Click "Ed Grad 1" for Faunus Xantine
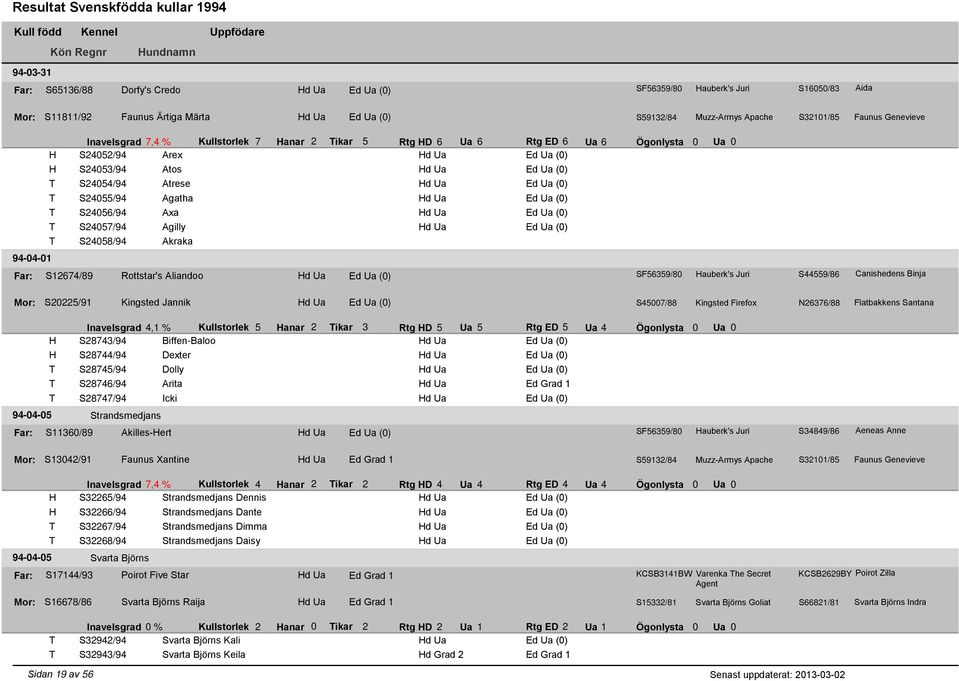This screenshot has width=959, height=681. coord(371,460)
